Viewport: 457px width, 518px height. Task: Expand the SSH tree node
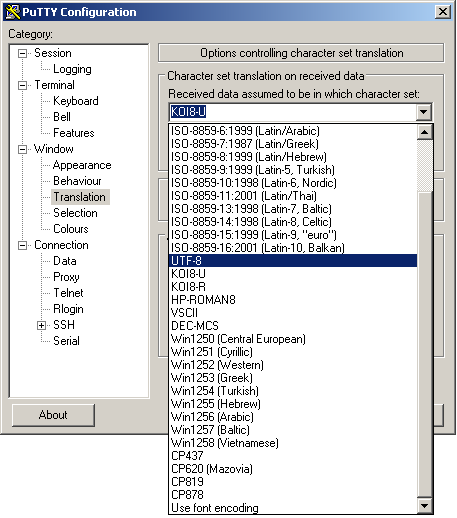41,325
